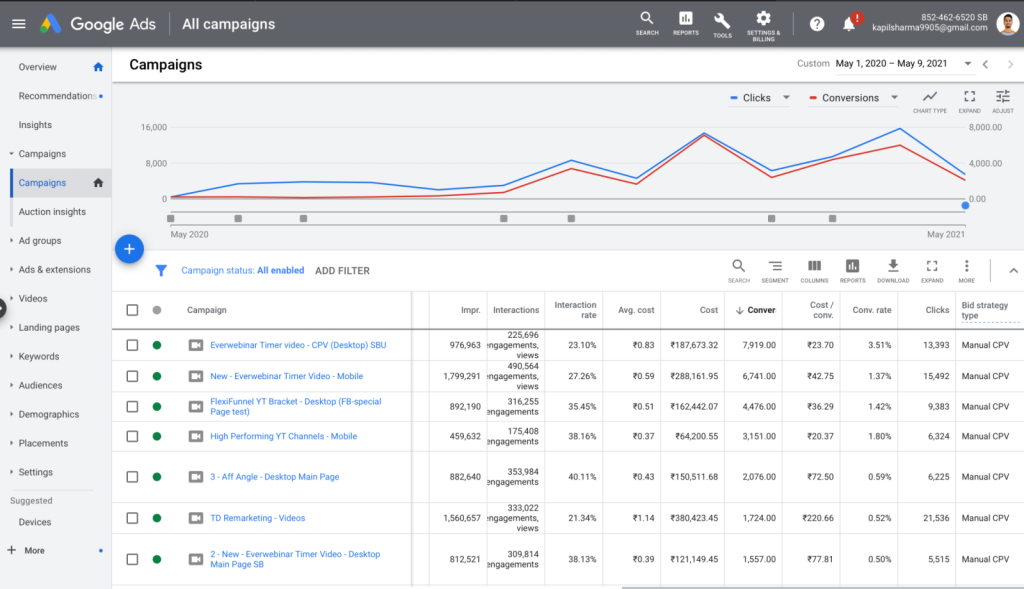
Task: Open Landing pages section
Action: [49, 328]
